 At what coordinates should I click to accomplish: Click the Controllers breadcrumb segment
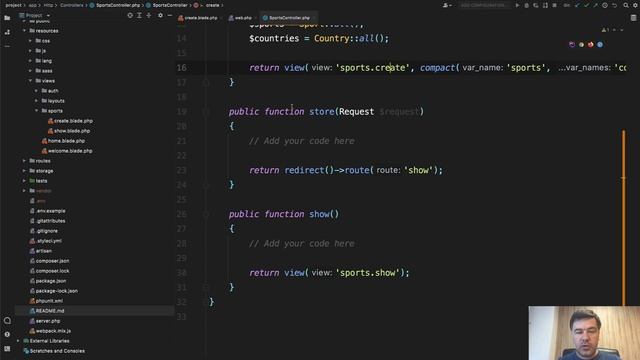click(71, 5)
